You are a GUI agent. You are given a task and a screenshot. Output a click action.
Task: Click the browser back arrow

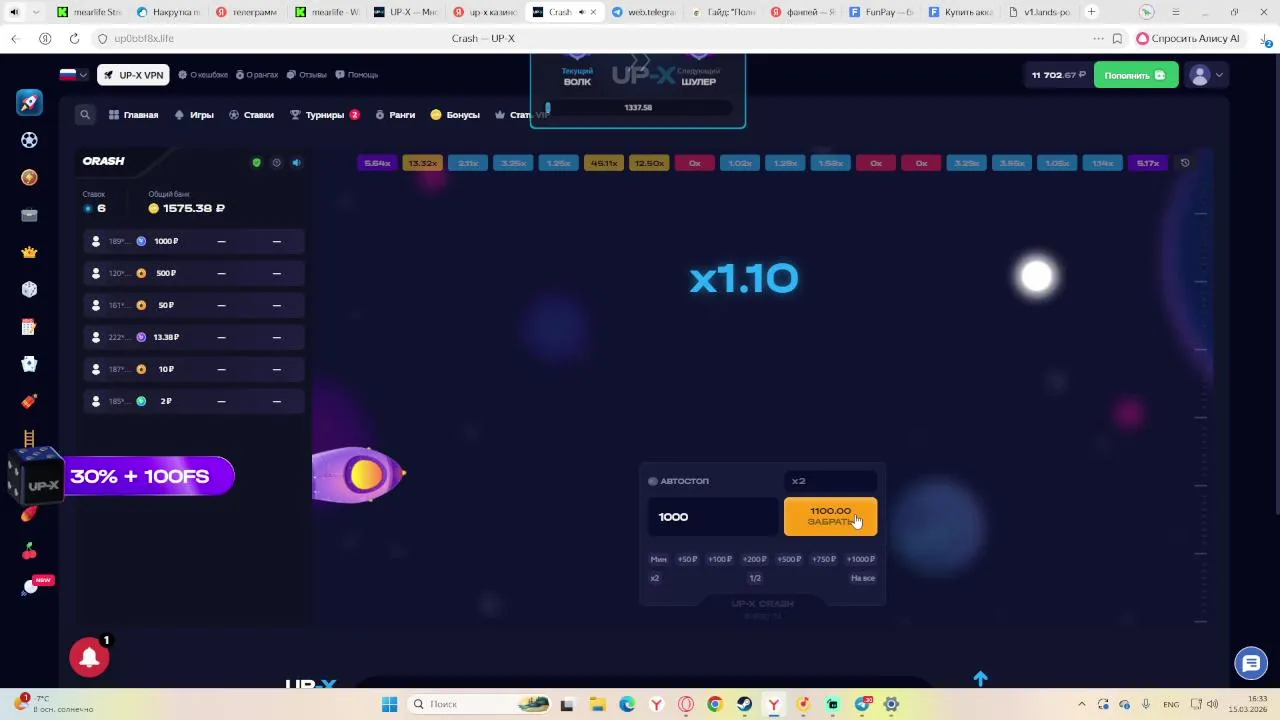[15, 38]
